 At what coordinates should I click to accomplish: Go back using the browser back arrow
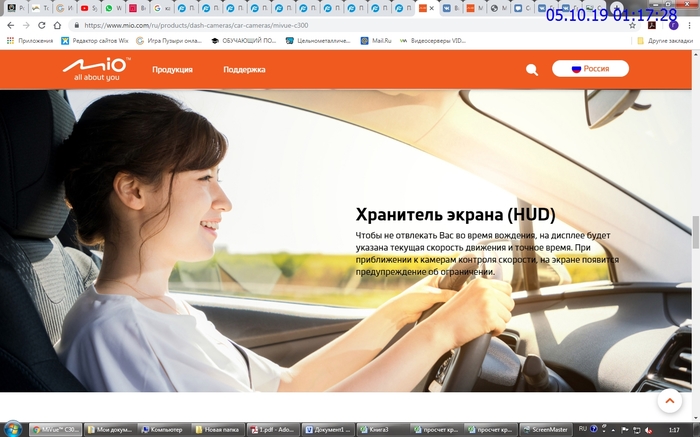tap(10, 25)
